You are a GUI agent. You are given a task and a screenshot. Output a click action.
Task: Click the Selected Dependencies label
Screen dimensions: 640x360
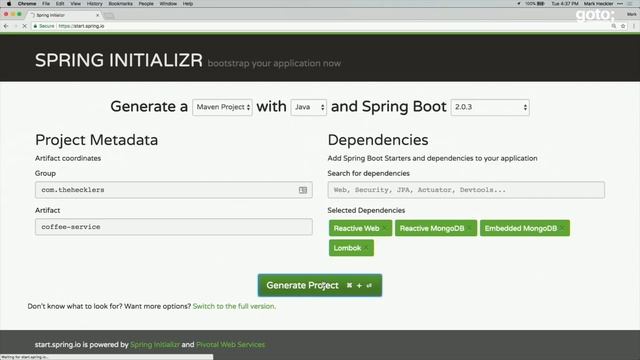[x=366, y=210]
